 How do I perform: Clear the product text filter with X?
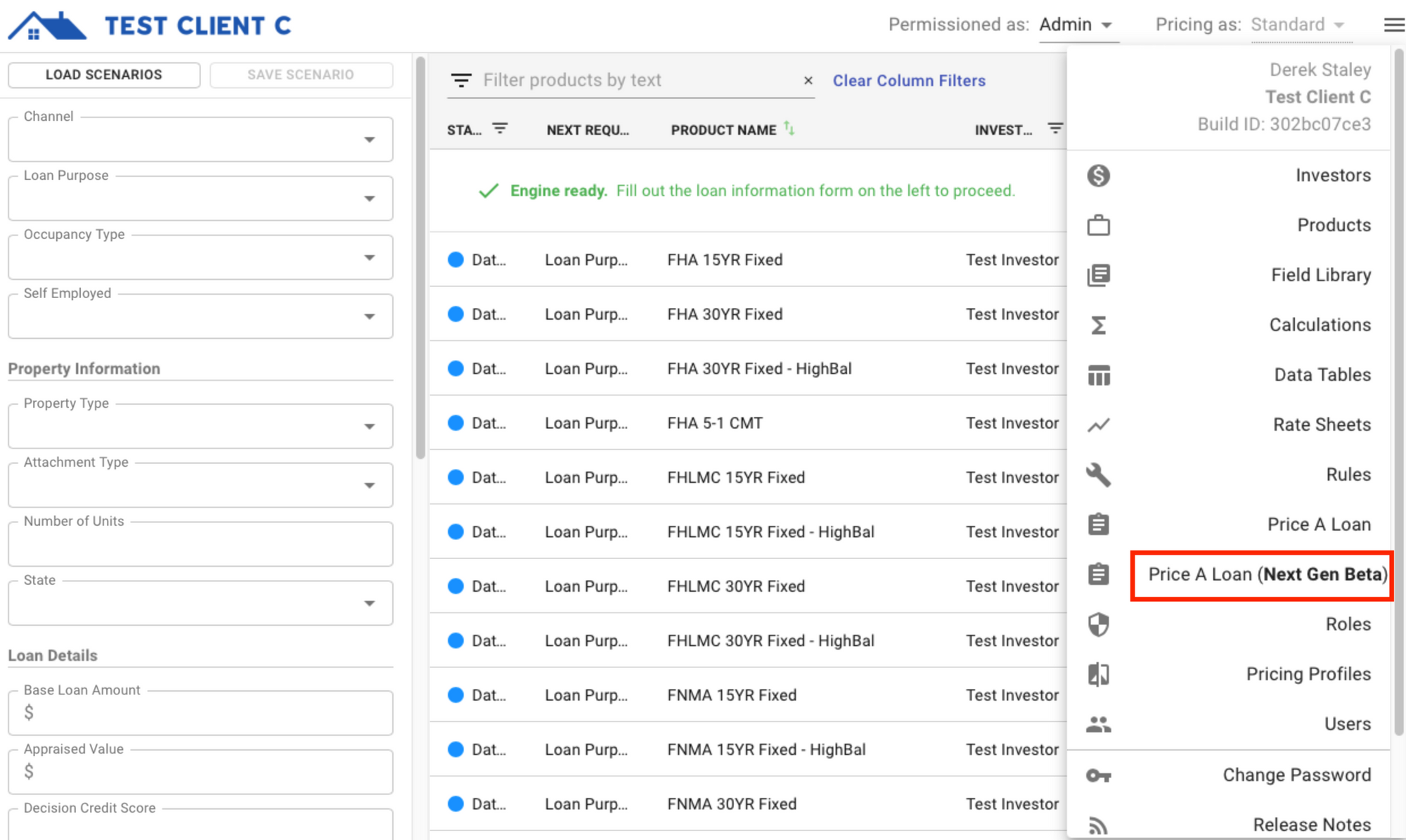tap(808, 80)
